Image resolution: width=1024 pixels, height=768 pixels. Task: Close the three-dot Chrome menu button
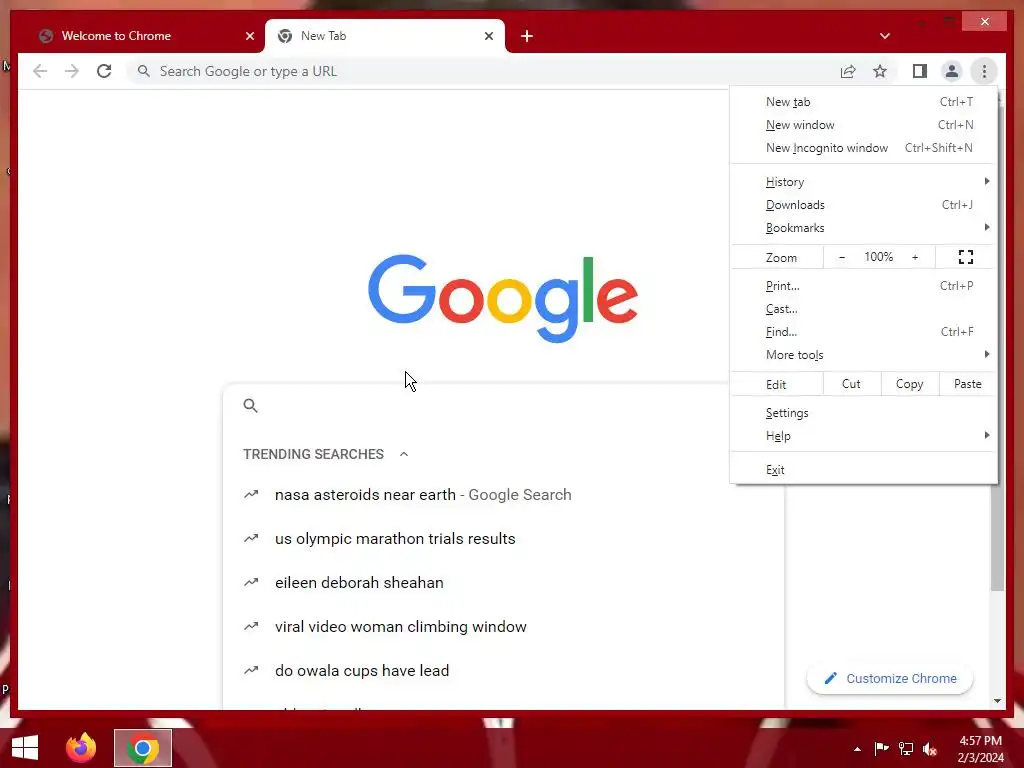pos(984,71)
